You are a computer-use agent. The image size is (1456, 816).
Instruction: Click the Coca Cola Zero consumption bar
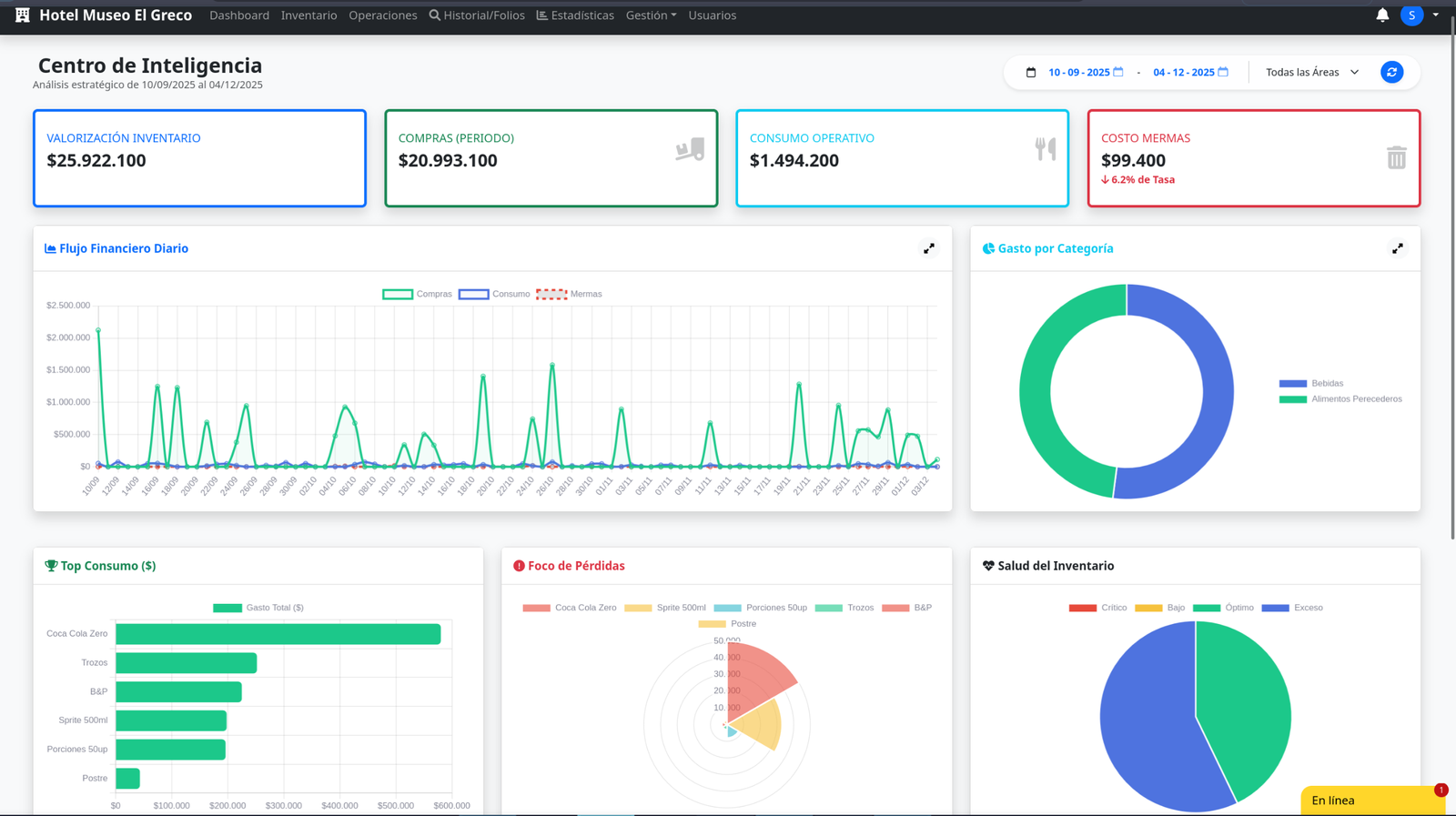[278, 634]
